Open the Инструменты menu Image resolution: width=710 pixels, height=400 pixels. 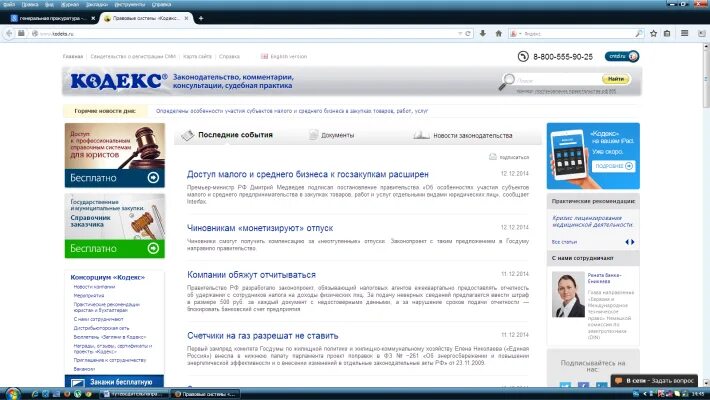point(130,4)
